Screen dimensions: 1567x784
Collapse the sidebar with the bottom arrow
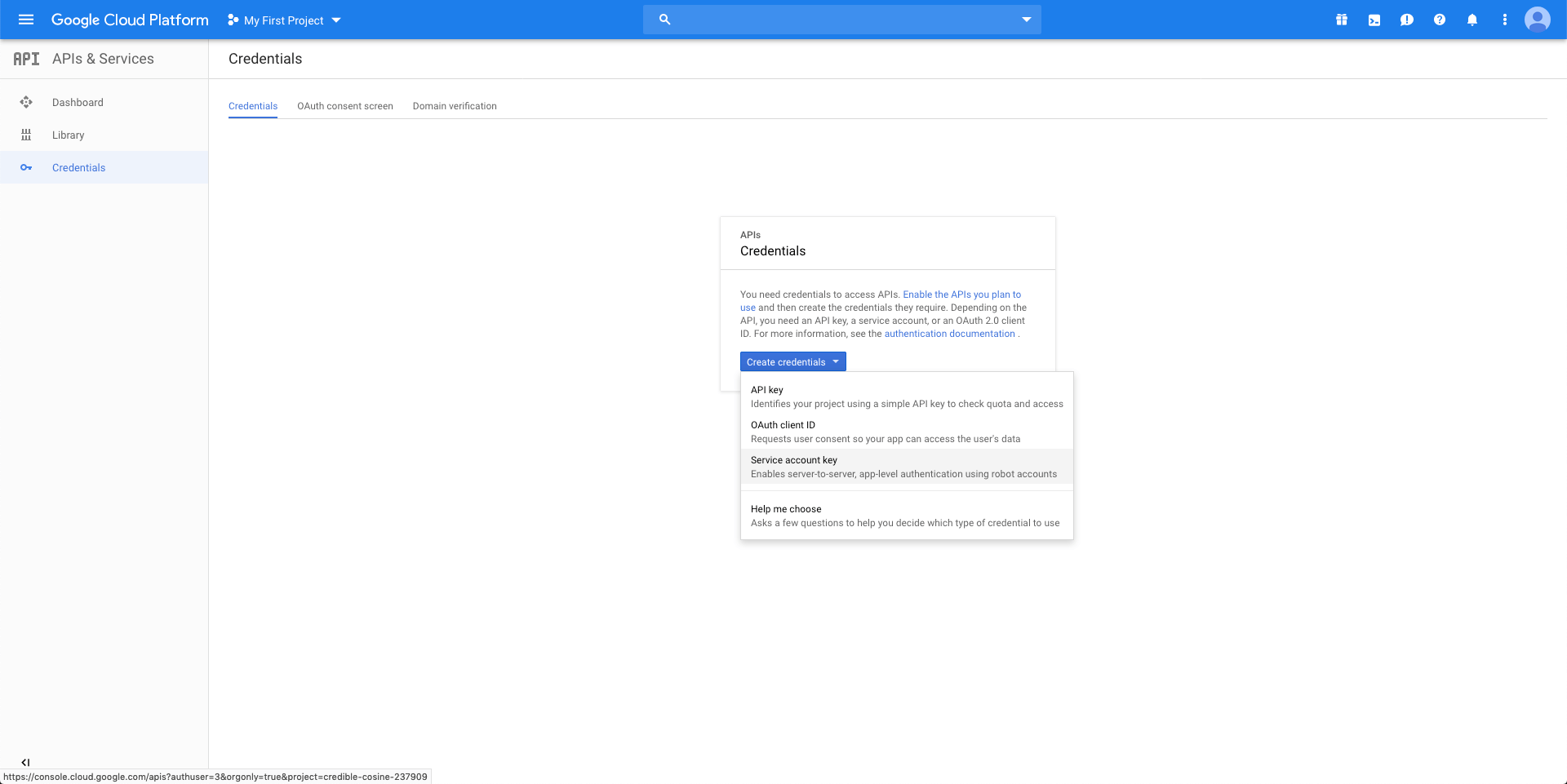point(25,763)
